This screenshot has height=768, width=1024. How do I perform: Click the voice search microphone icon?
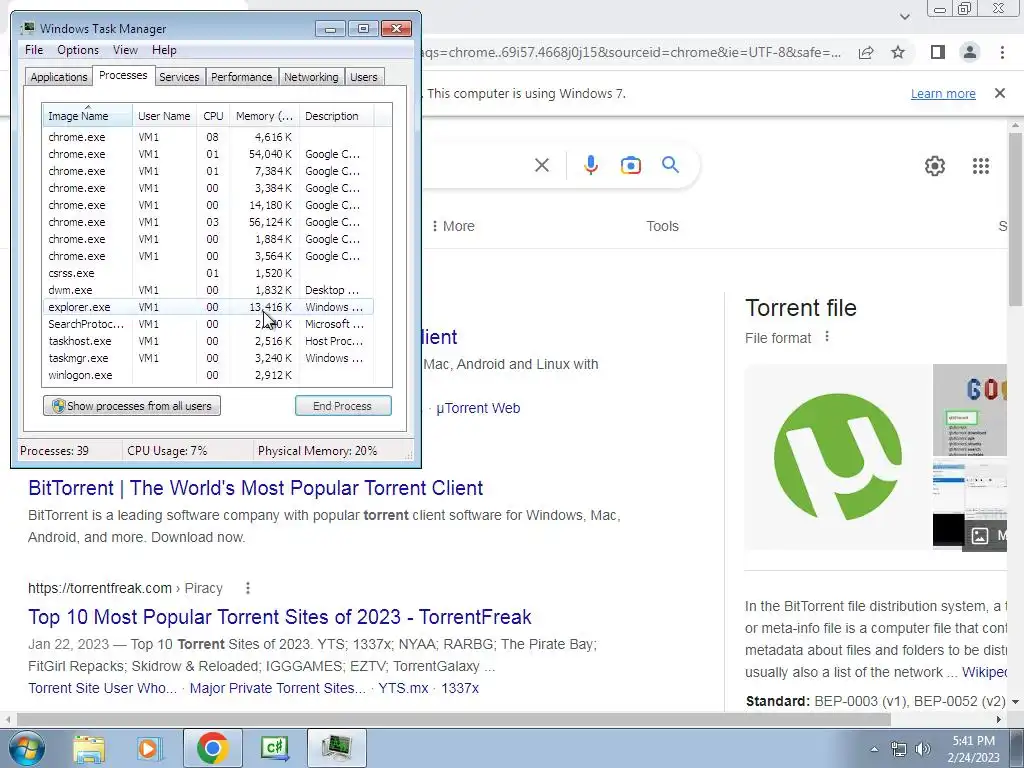(x=590, y=165)
